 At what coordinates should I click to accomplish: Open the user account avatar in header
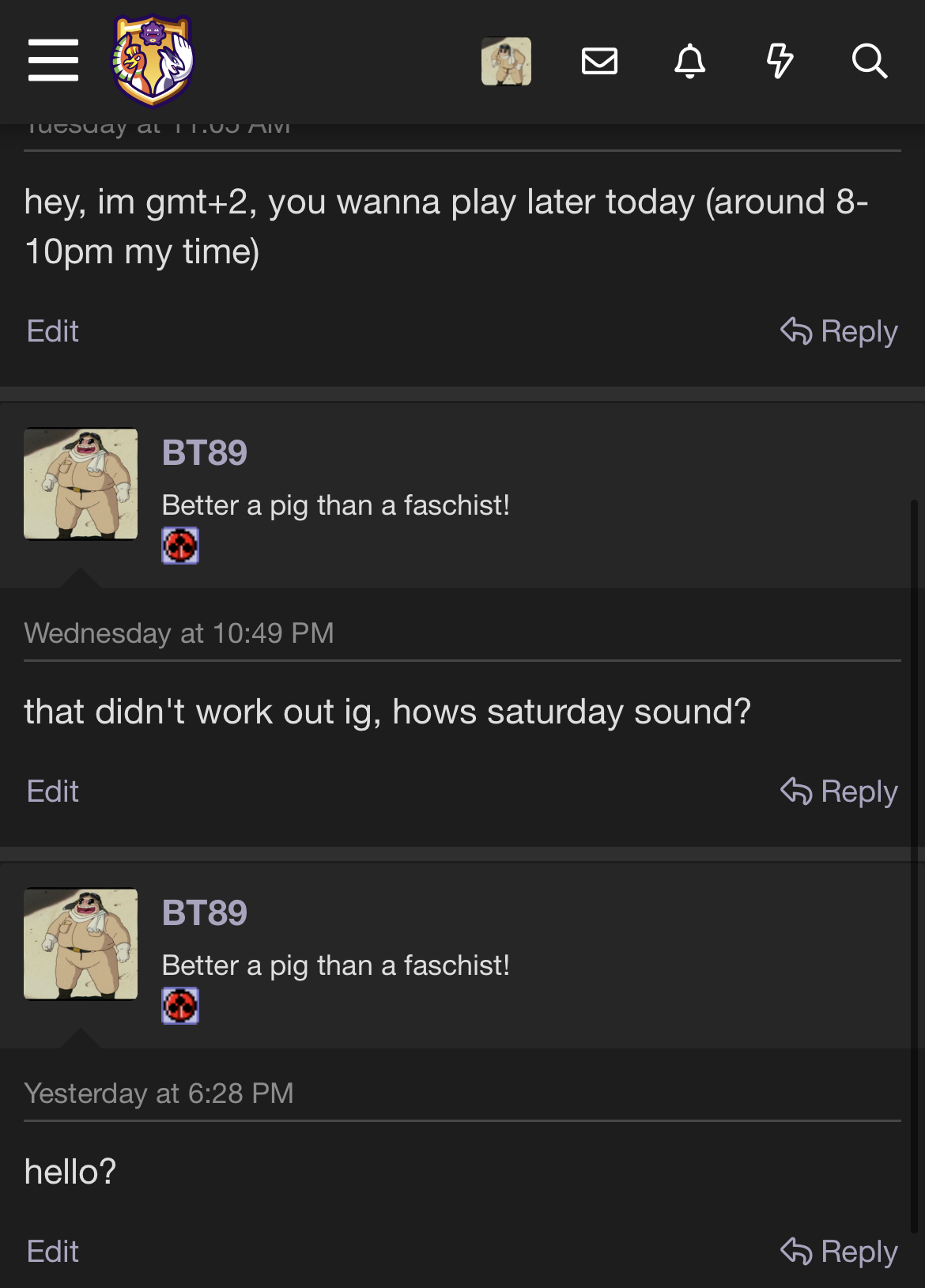point(506,61)
